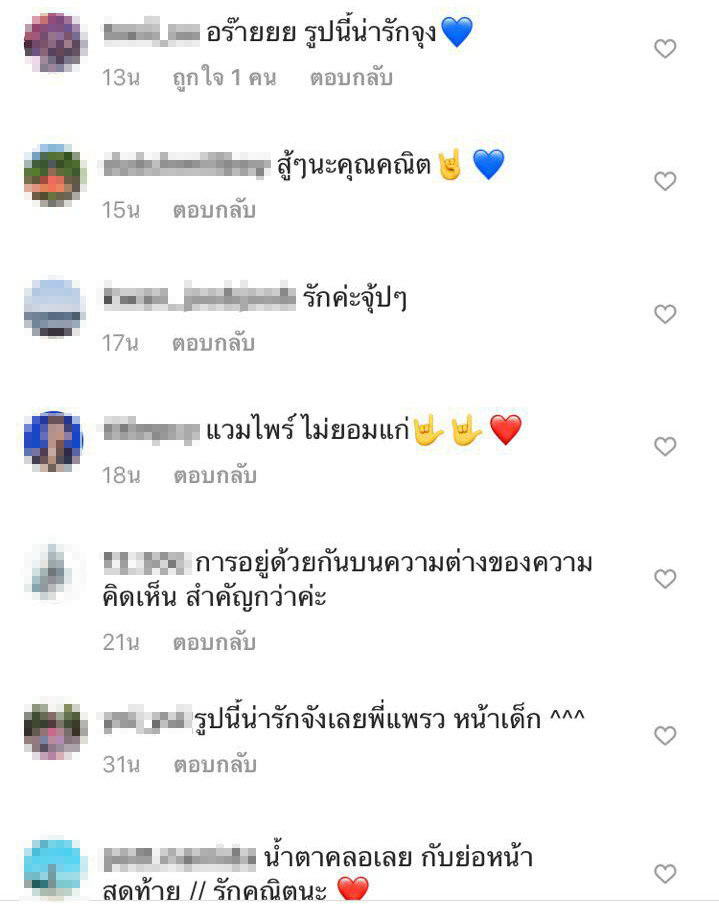Screen dimensions: 719x904
Task: Tap heart beside 'น้ำตาคลอเลย' comment
Action: coord(665,873)
